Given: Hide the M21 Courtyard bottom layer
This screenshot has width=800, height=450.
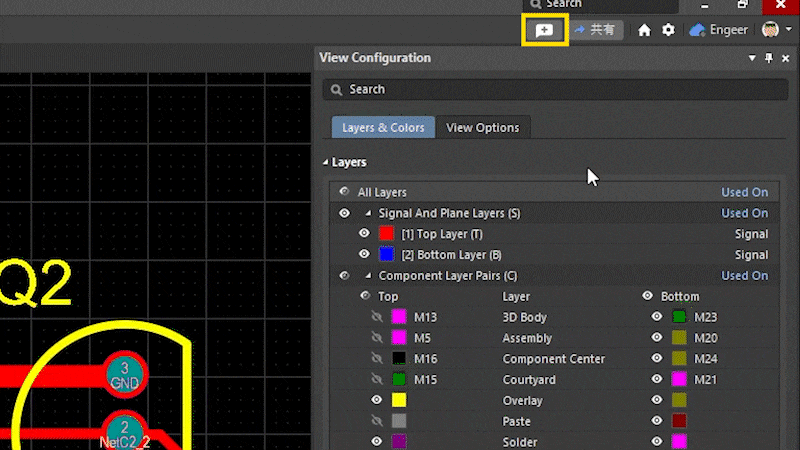Looking at the screenshot, I should (x=657, y=379).
